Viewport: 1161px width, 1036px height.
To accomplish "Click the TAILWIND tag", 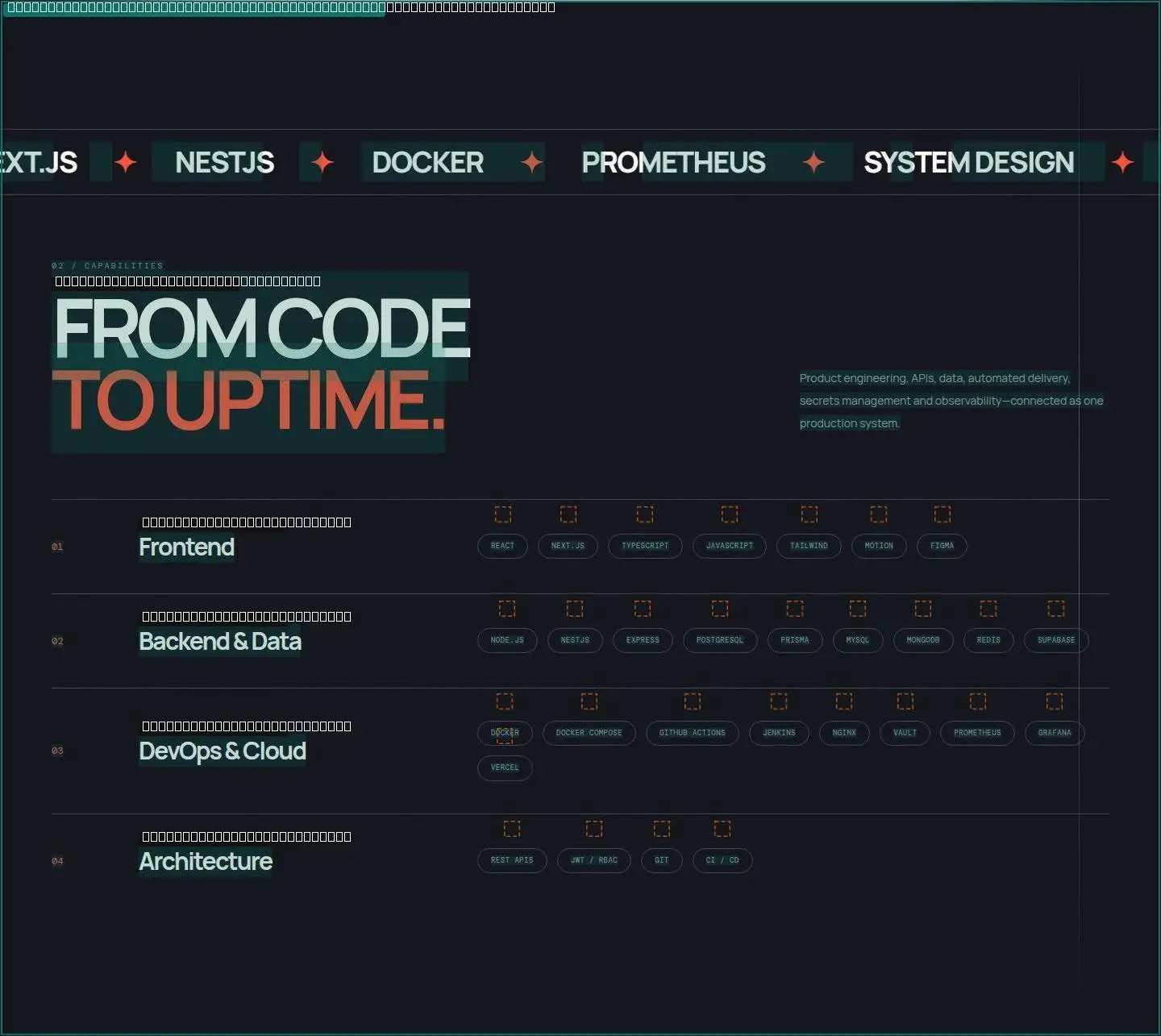I will click(809, 546).
